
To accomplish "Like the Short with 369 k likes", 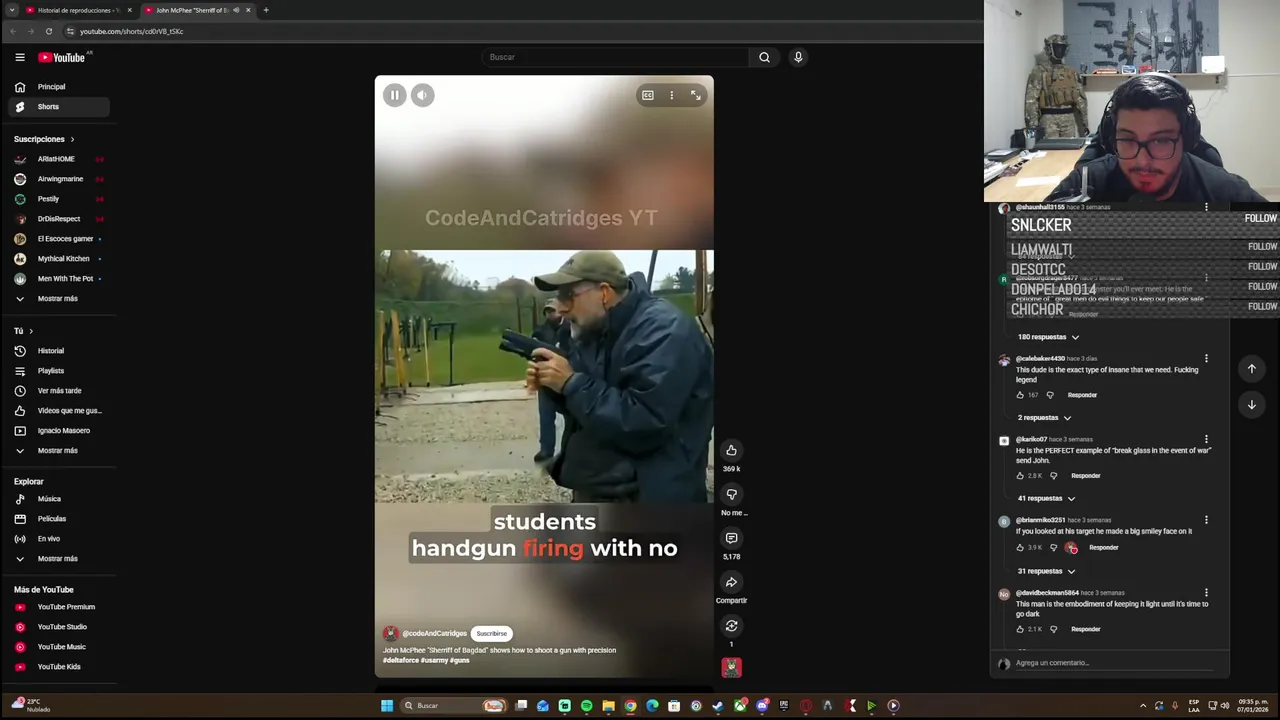I will click(x=731, y=450).
